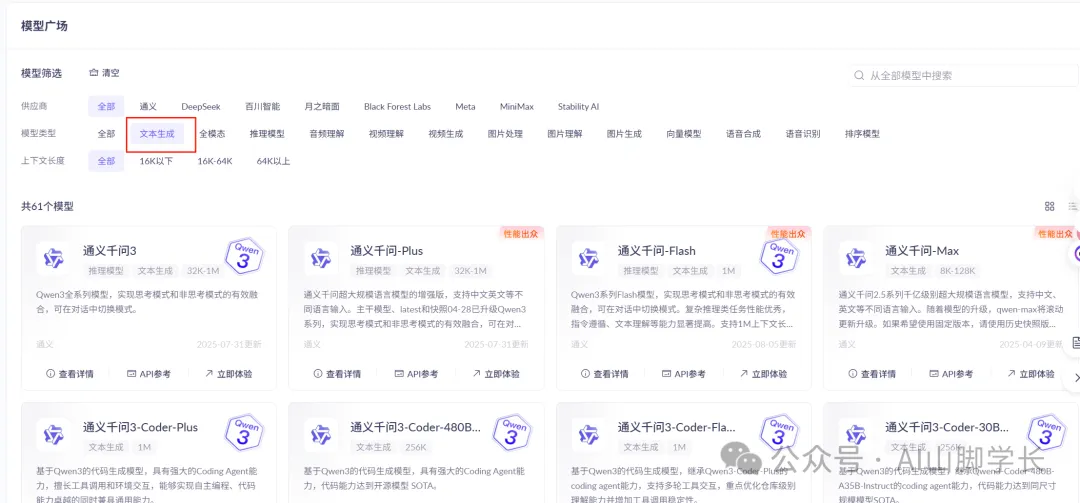Click 性能出众 tag on 通义千问-Plus card
Screen dimensions: 1080x503
(521, 234)
